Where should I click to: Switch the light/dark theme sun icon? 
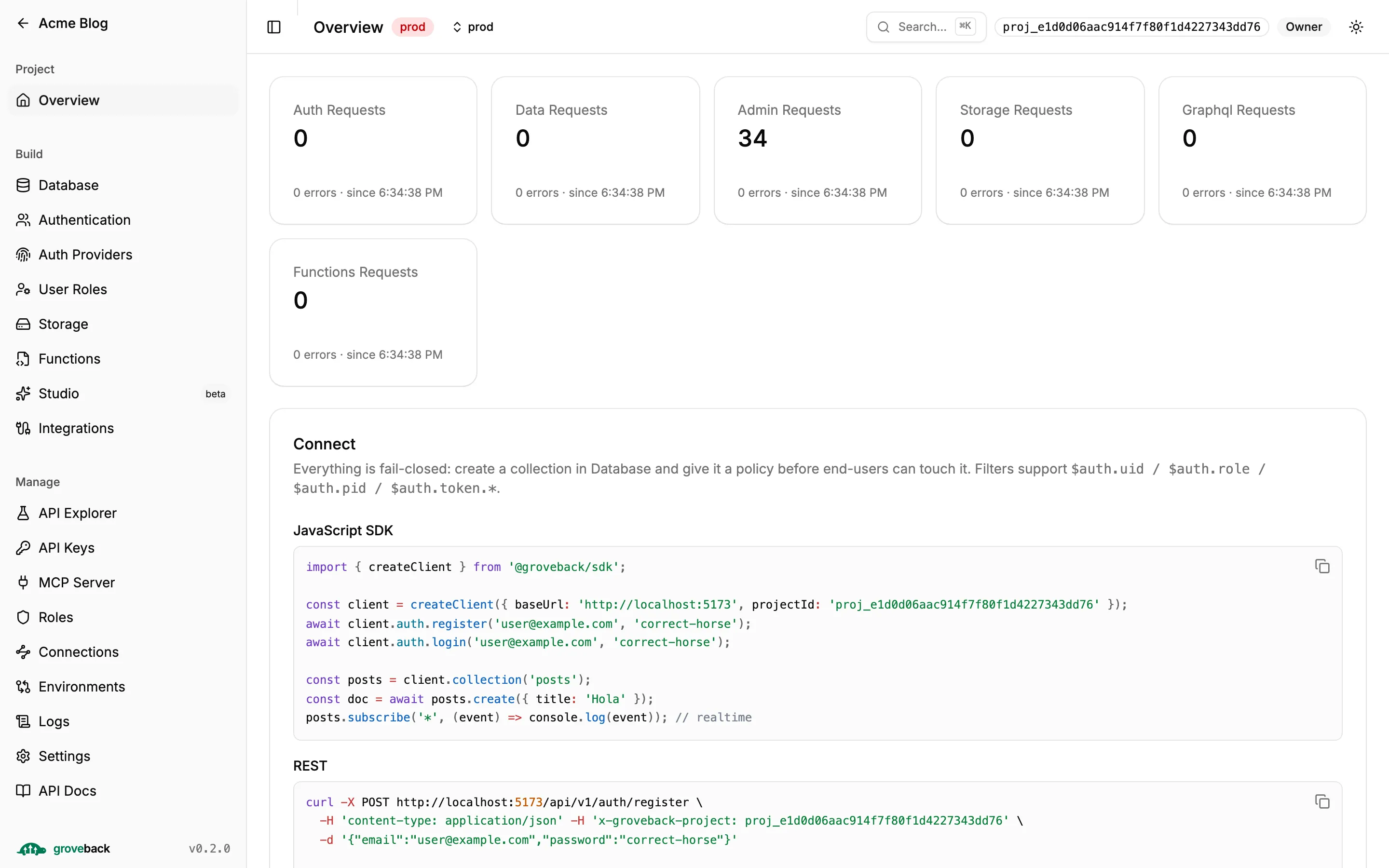tap(1356, 27)
